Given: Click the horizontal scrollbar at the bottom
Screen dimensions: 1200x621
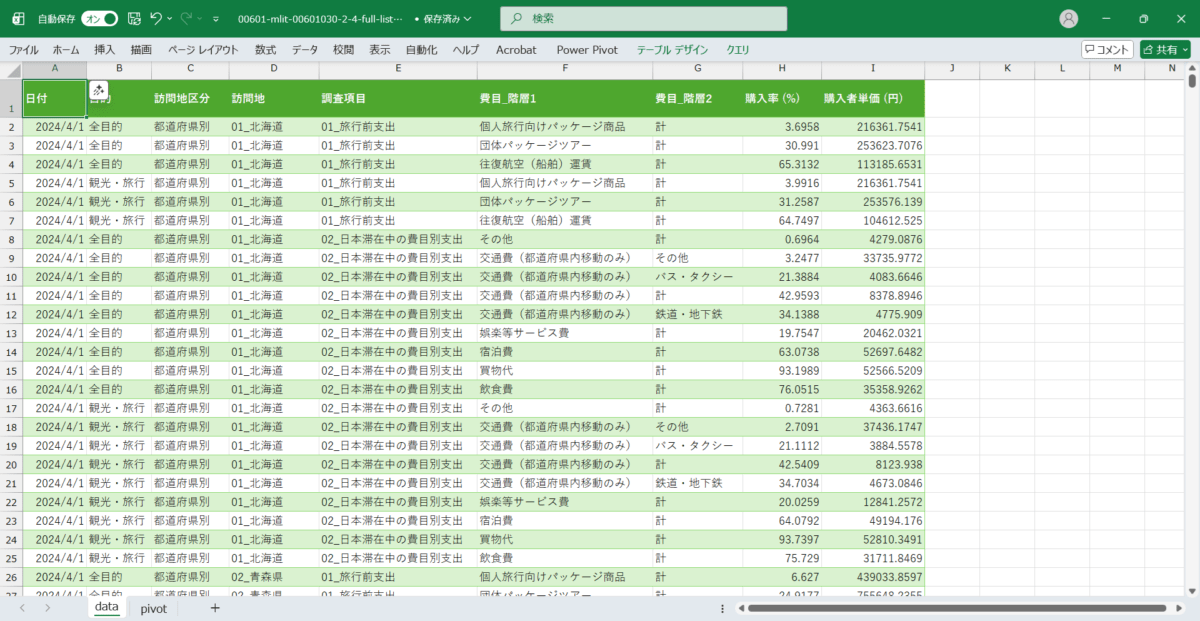Looking at the screenshot, I should (950, 608).
